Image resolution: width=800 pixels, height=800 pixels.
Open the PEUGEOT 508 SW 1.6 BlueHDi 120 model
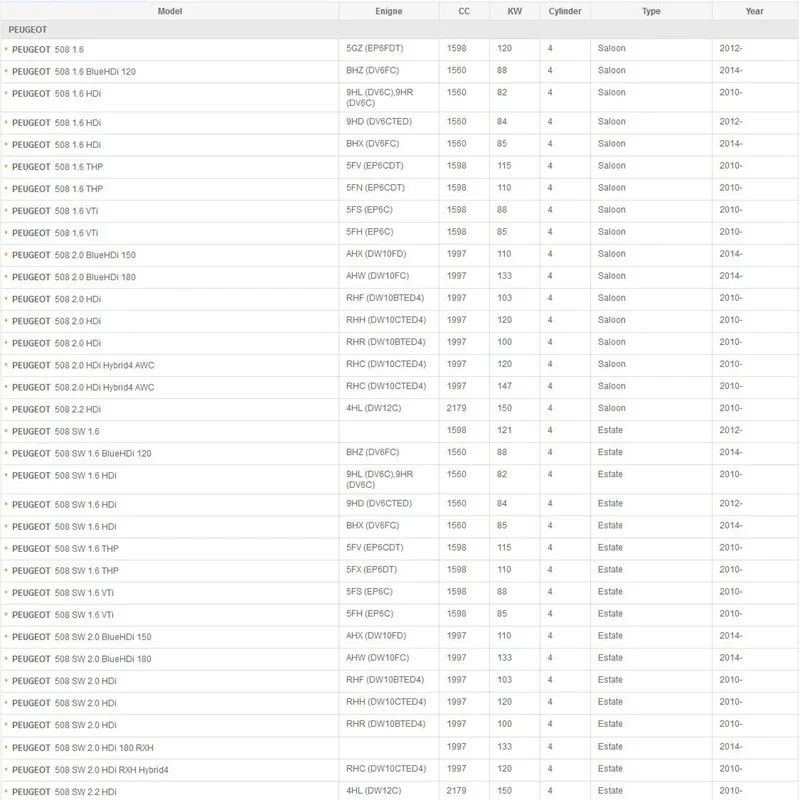[x=82, y=454]
